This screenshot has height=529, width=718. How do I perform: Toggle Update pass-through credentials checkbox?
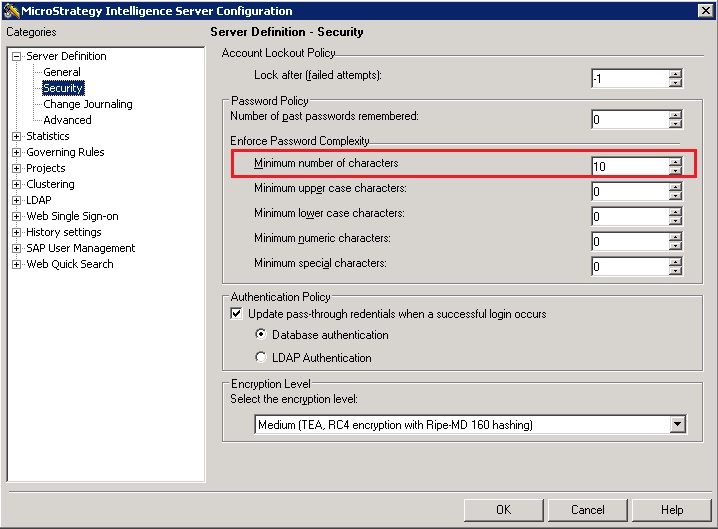(236, 314)
